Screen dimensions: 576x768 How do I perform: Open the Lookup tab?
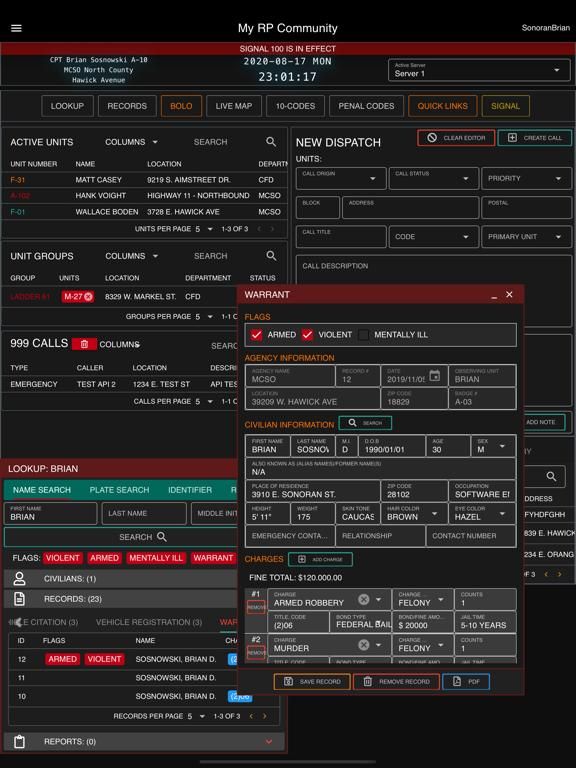67,106
